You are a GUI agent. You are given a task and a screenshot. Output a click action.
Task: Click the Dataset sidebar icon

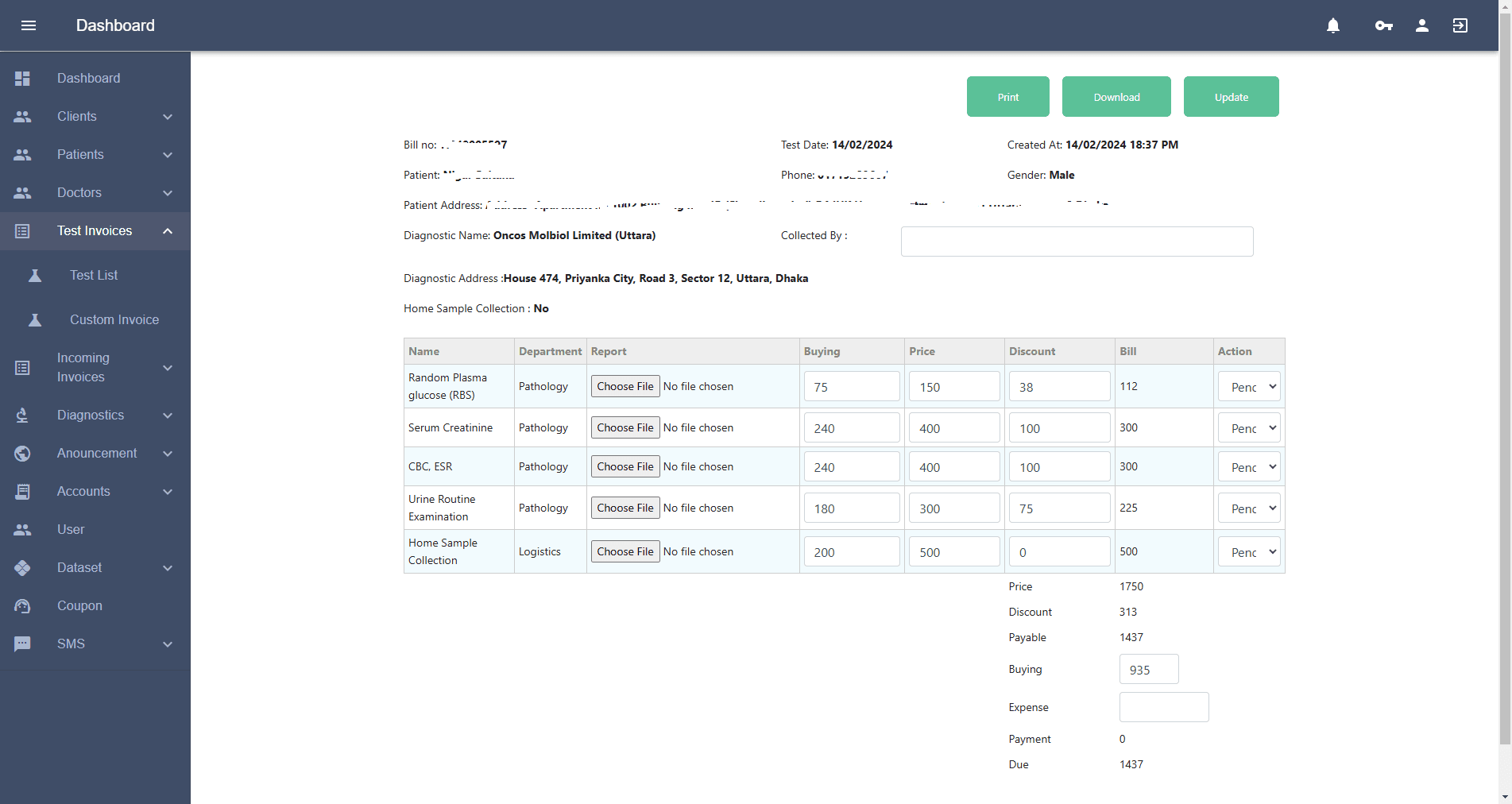click(x=22, y=568)
